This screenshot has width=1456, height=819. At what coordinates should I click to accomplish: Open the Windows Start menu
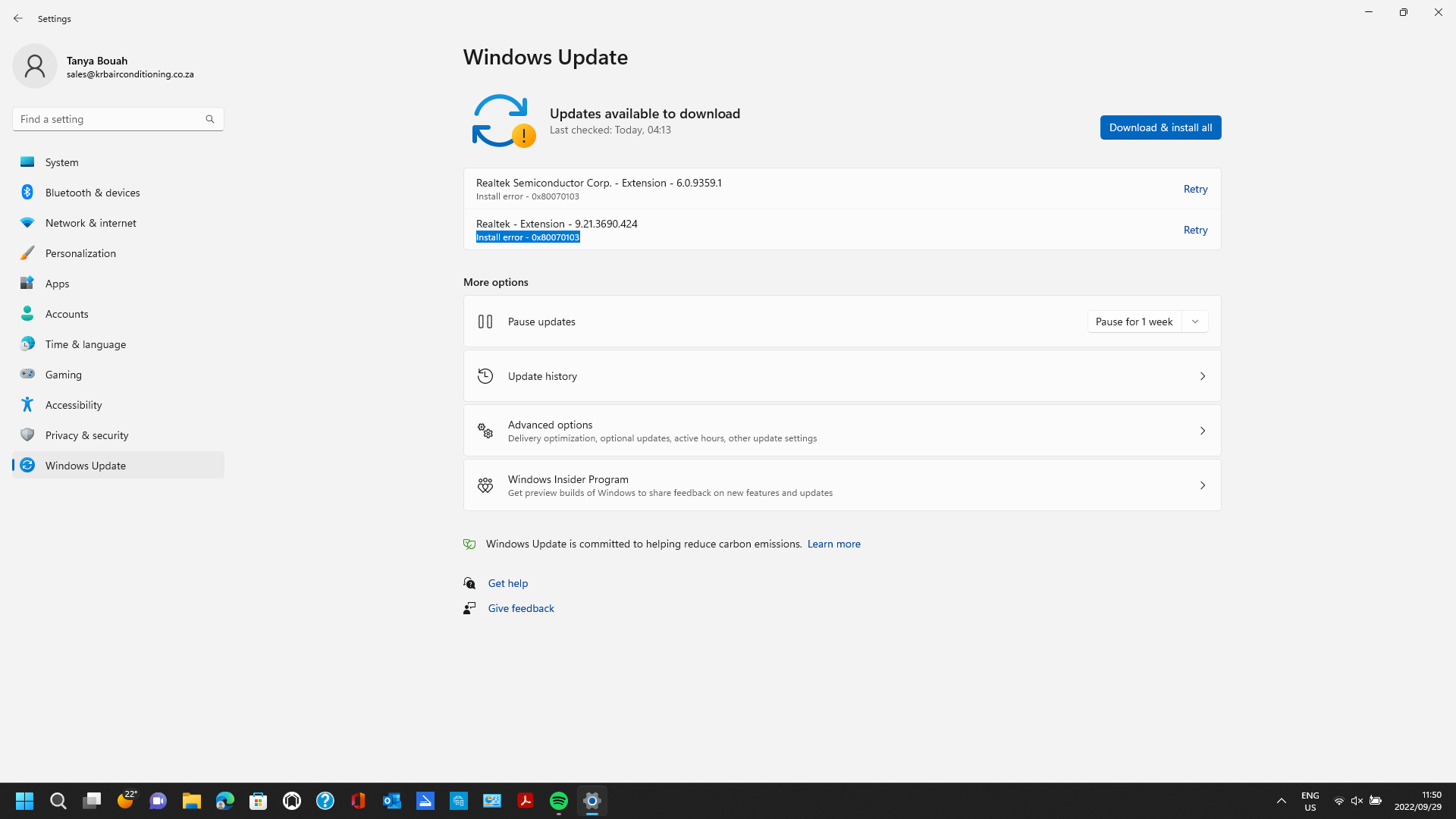pyautogui.click(x=25, y=801)
